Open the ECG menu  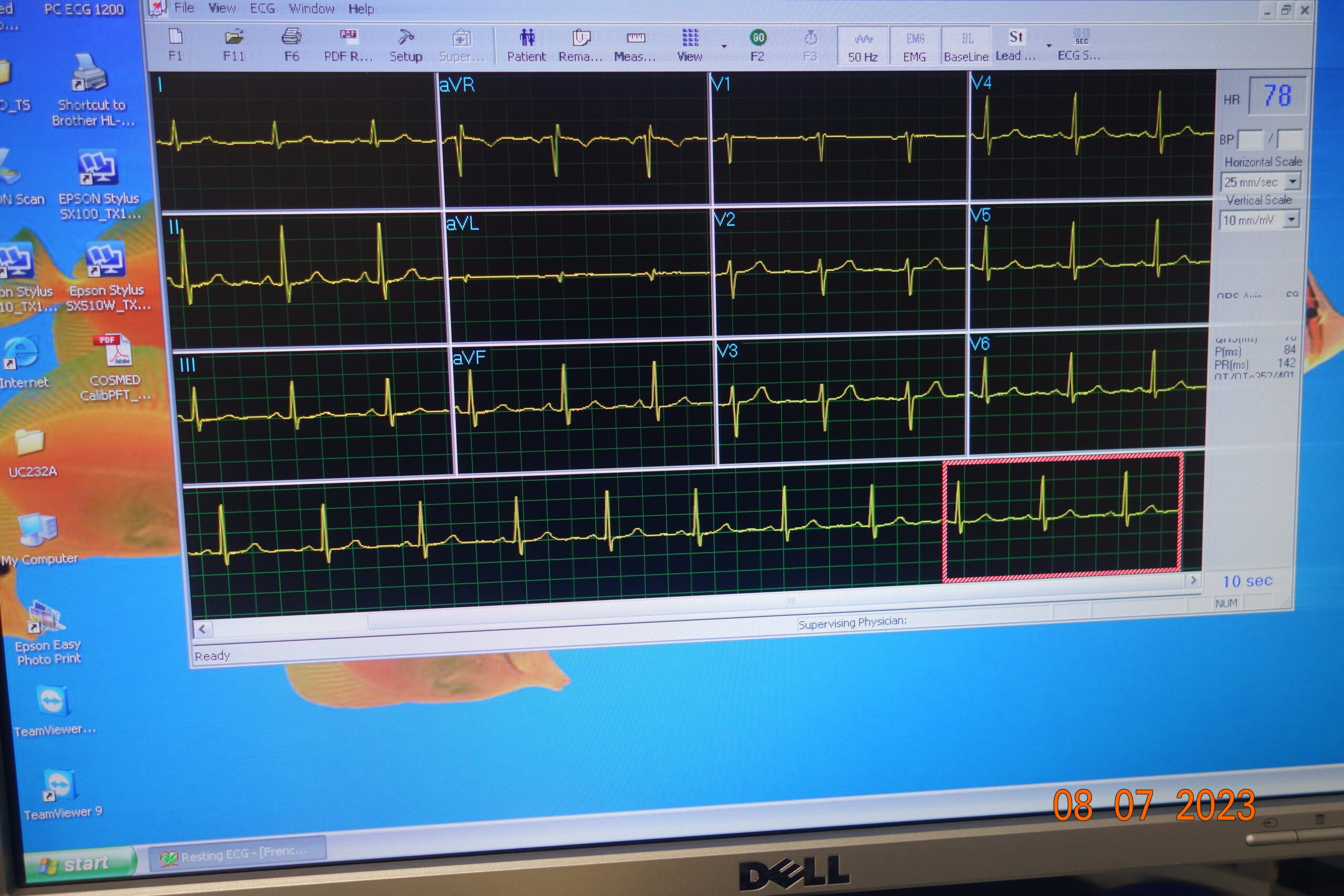pos(262,8)
